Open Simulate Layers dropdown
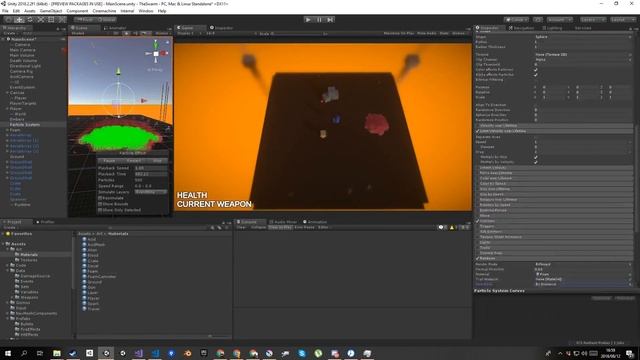This screenshot has width=640, height=360. (x=151, y=192)
